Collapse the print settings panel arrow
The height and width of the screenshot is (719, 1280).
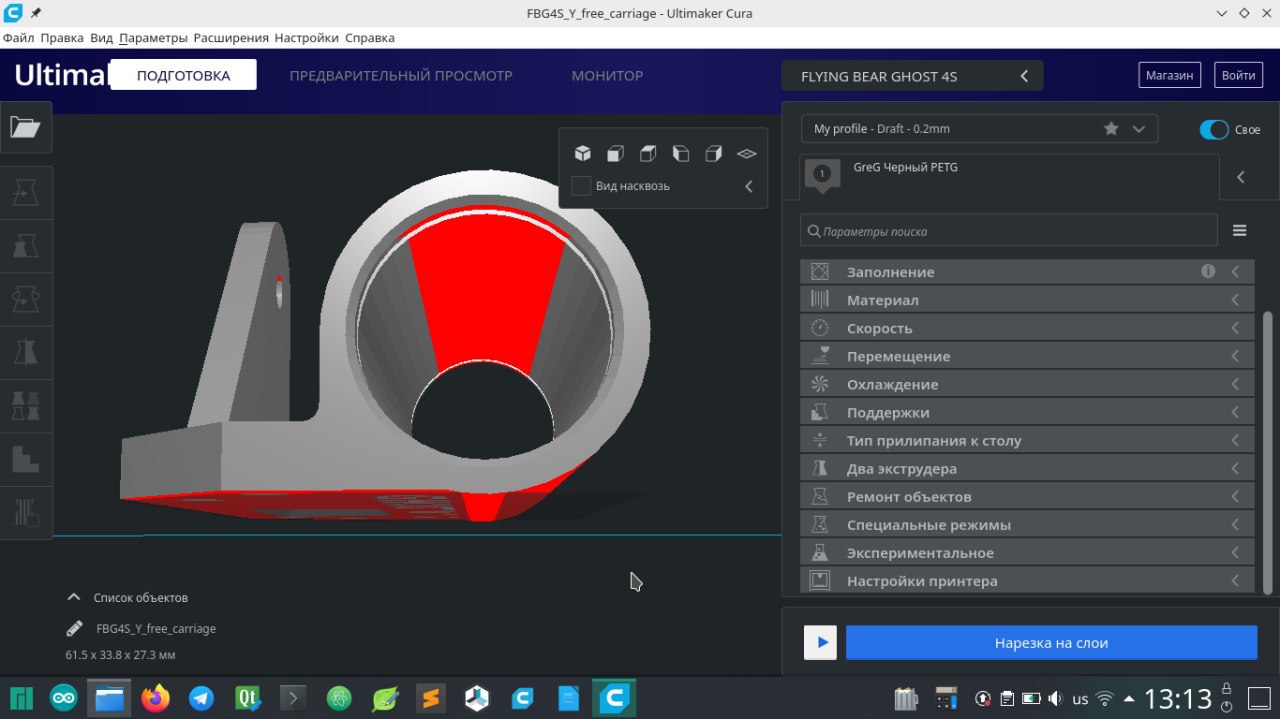1241,177
